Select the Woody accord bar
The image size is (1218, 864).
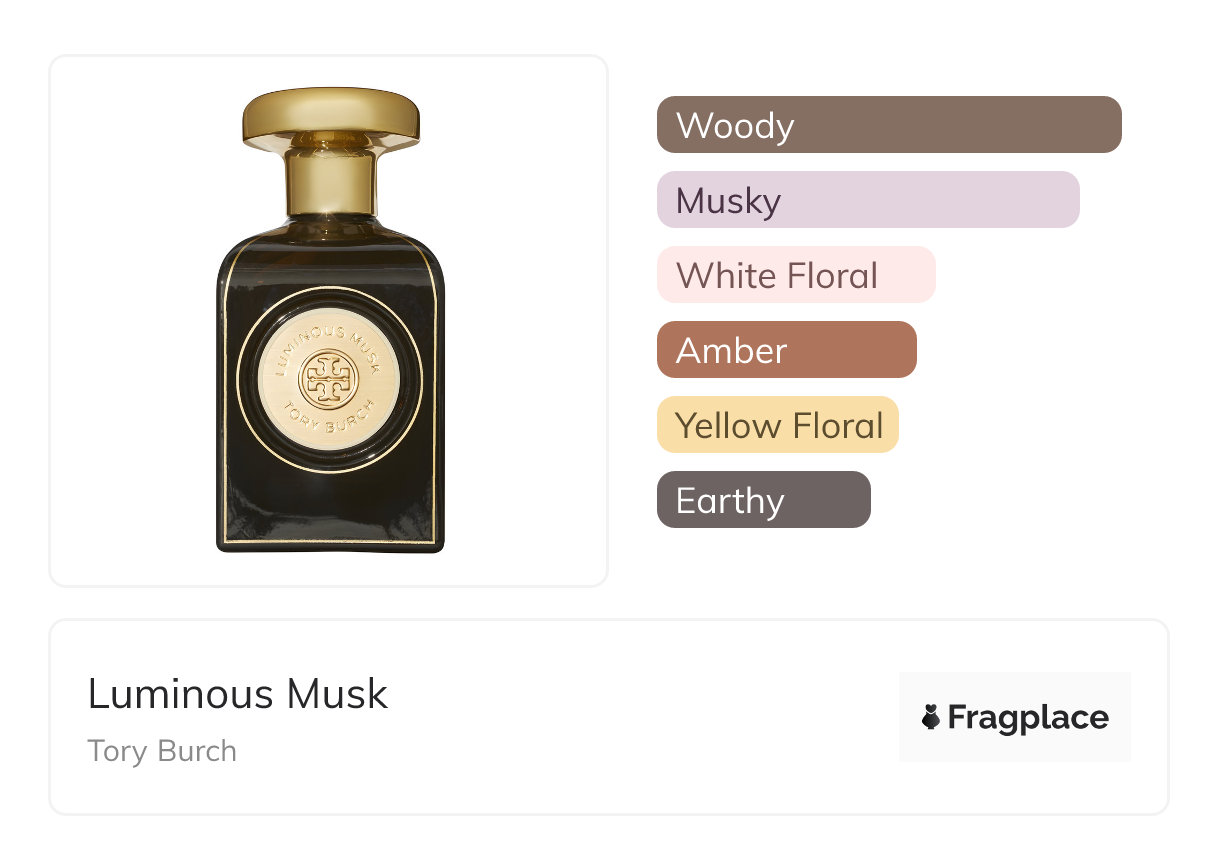point(888,125)
